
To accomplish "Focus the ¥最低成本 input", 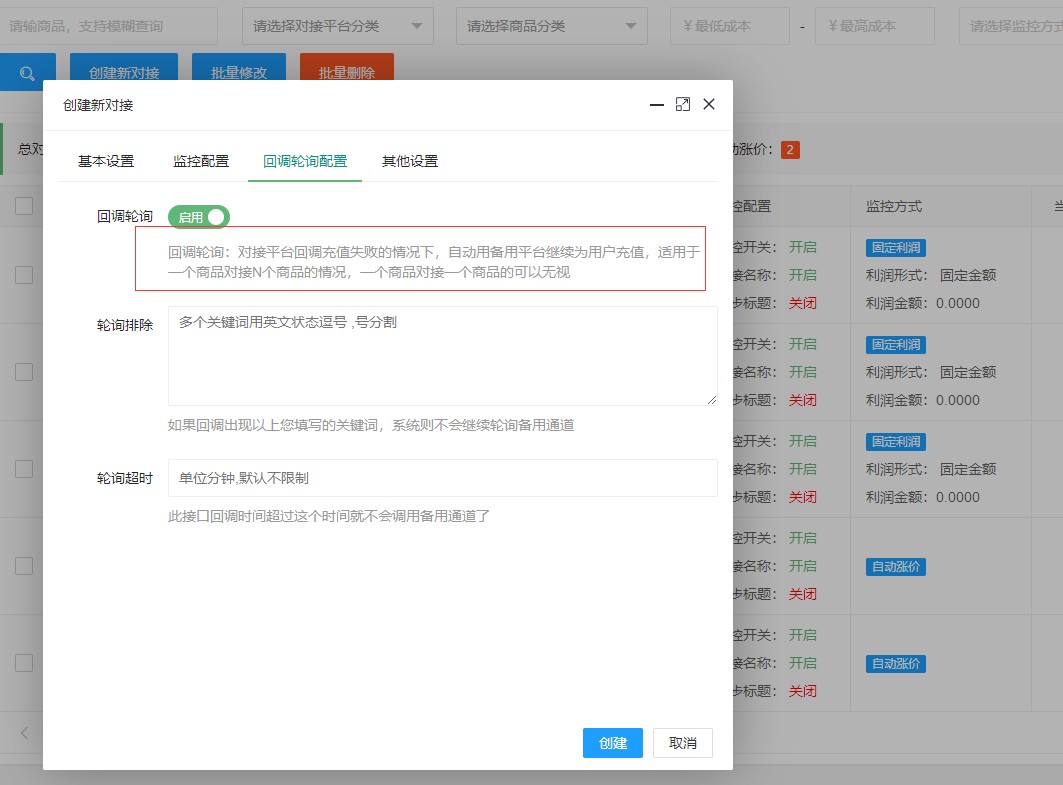I will [730, 26].
